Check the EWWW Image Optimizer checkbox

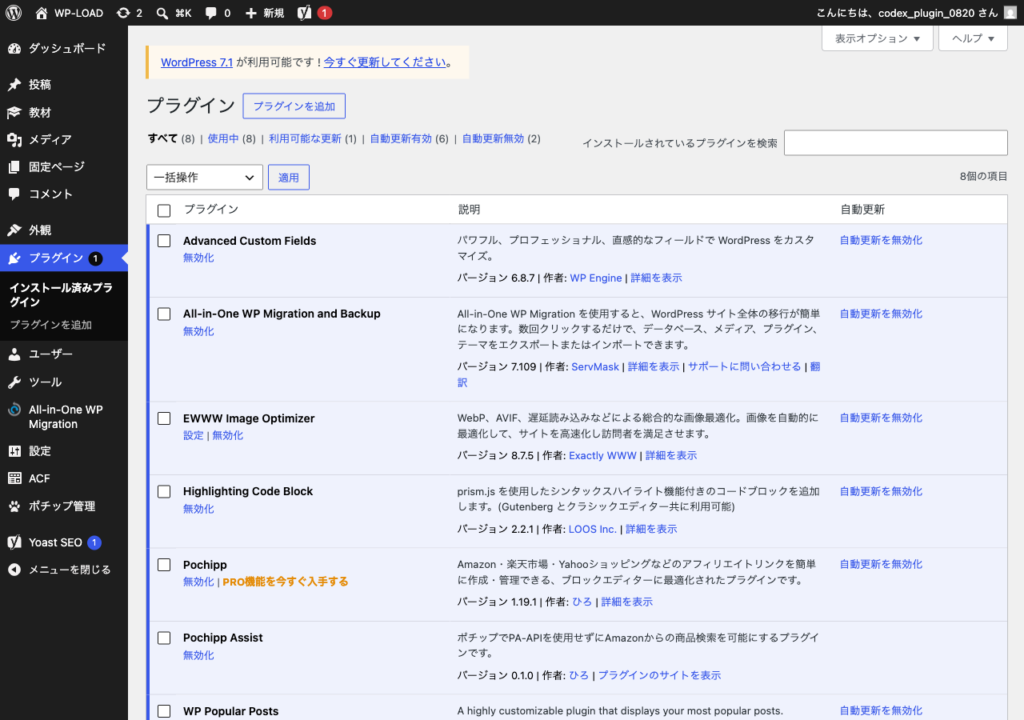[x=164, y=418]
